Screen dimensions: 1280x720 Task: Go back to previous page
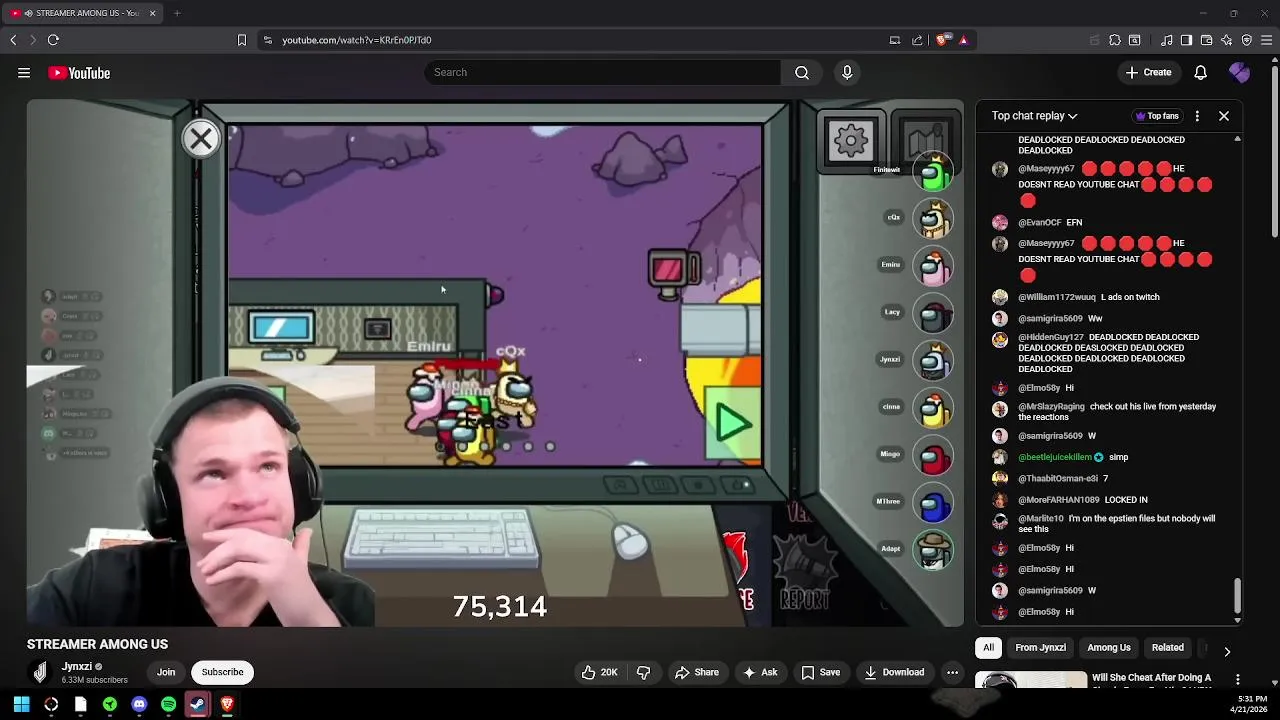[13, 40]
